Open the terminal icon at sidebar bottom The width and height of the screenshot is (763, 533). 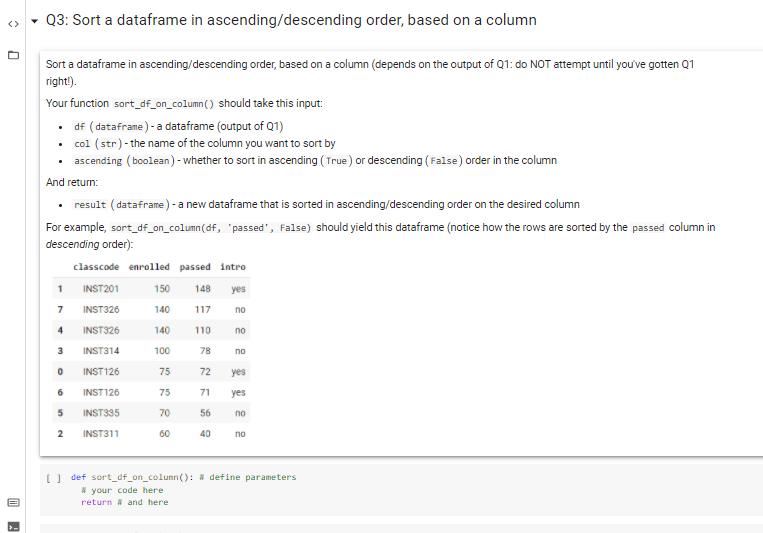pyautogui.click(x=14, y=526)
